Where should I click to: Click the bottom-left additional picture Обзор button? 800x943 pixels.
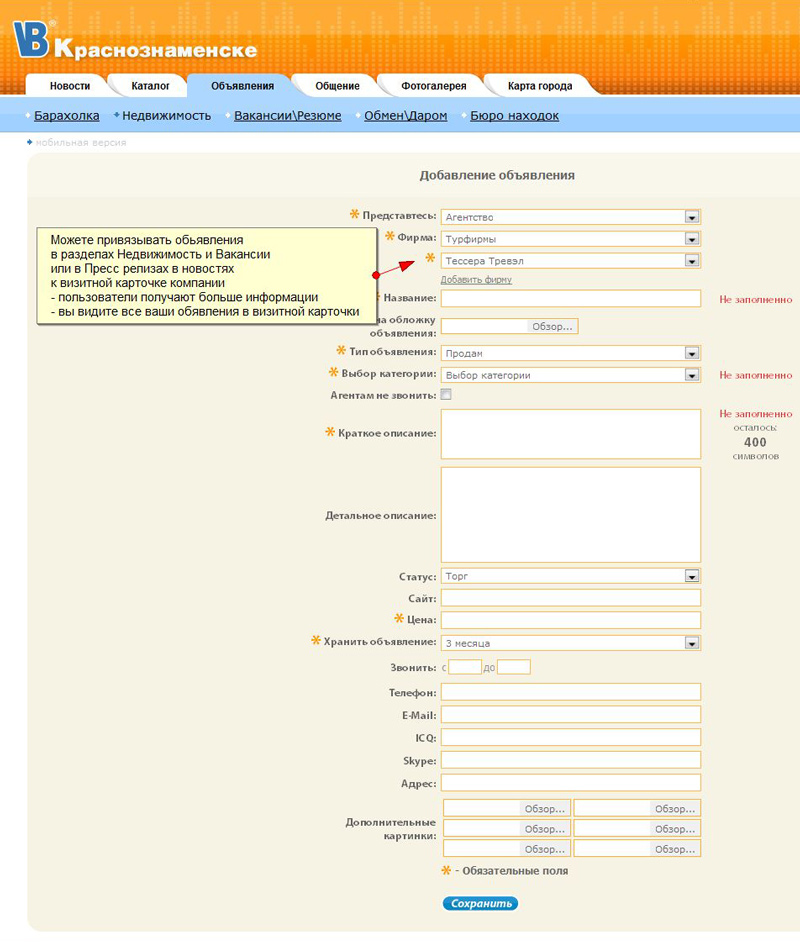[x=544, y=849]
